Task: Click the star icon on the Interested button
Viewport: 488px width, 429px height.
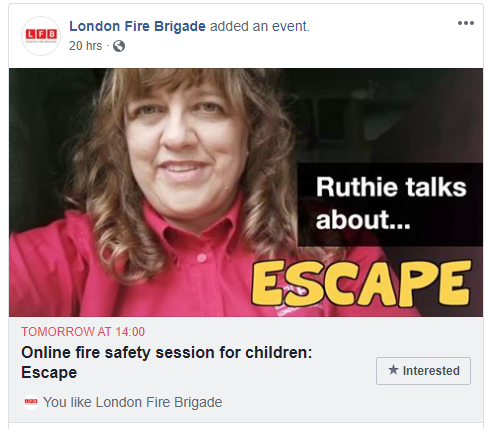Action: click(393, 370)
